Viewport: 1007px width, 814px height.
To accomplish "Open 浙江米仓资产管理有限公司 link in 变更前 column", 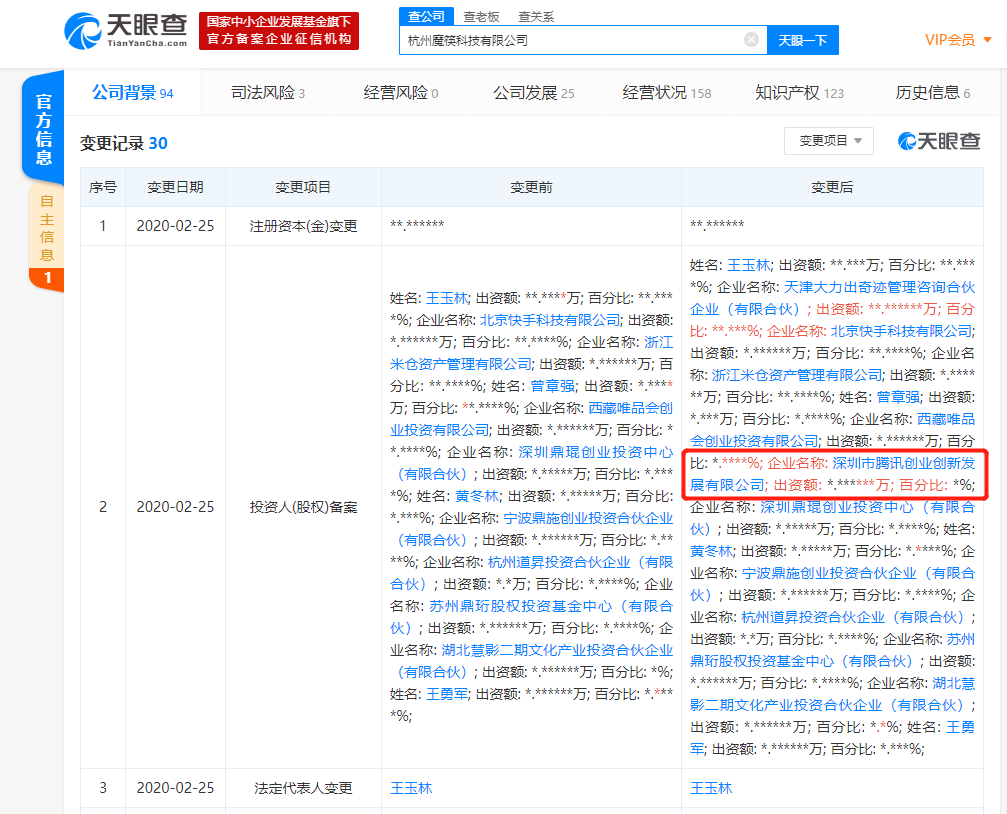I will pos(531,353).
